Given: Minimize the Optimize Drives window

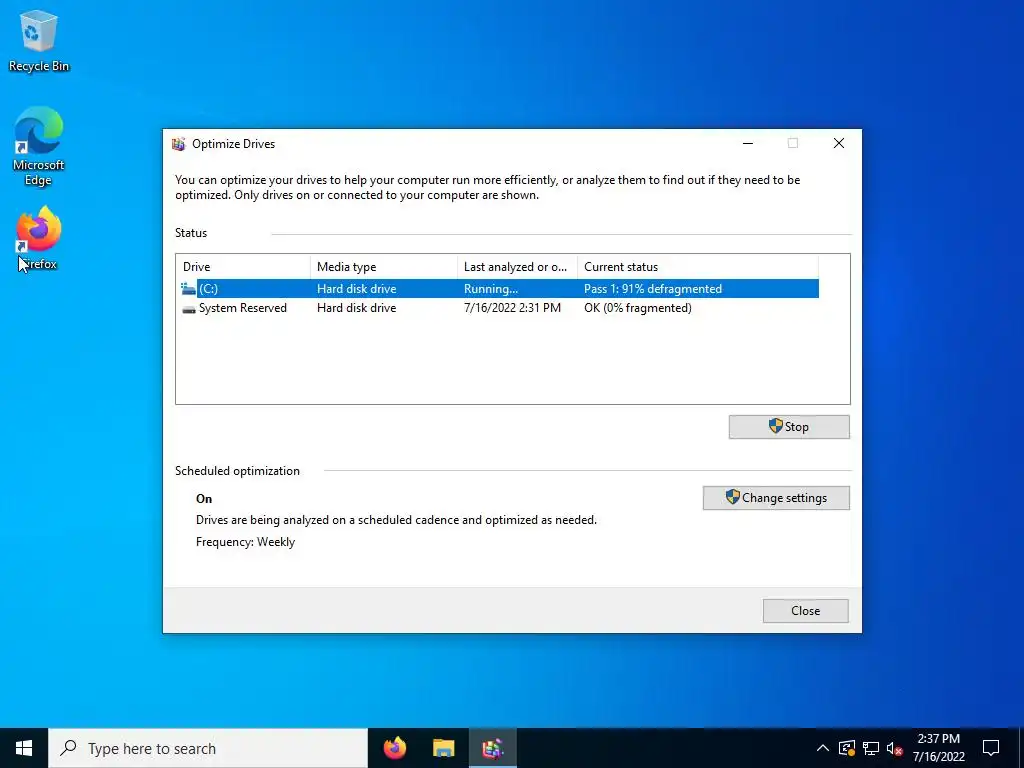Looking at the screenshot, I should click(748, 144).
